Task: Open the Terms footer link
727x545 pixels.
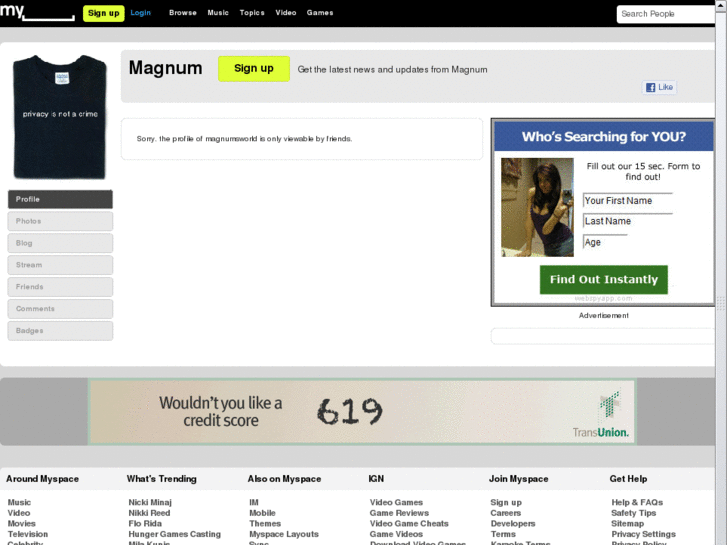Action: (x=503, y=534)
